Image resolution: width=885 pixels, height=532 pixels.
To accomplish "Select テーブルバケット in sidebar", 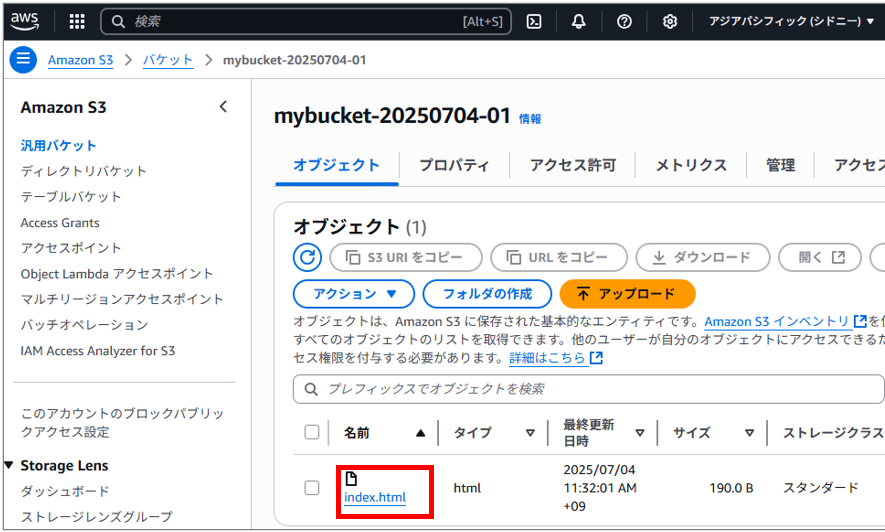I will point(71,197).
